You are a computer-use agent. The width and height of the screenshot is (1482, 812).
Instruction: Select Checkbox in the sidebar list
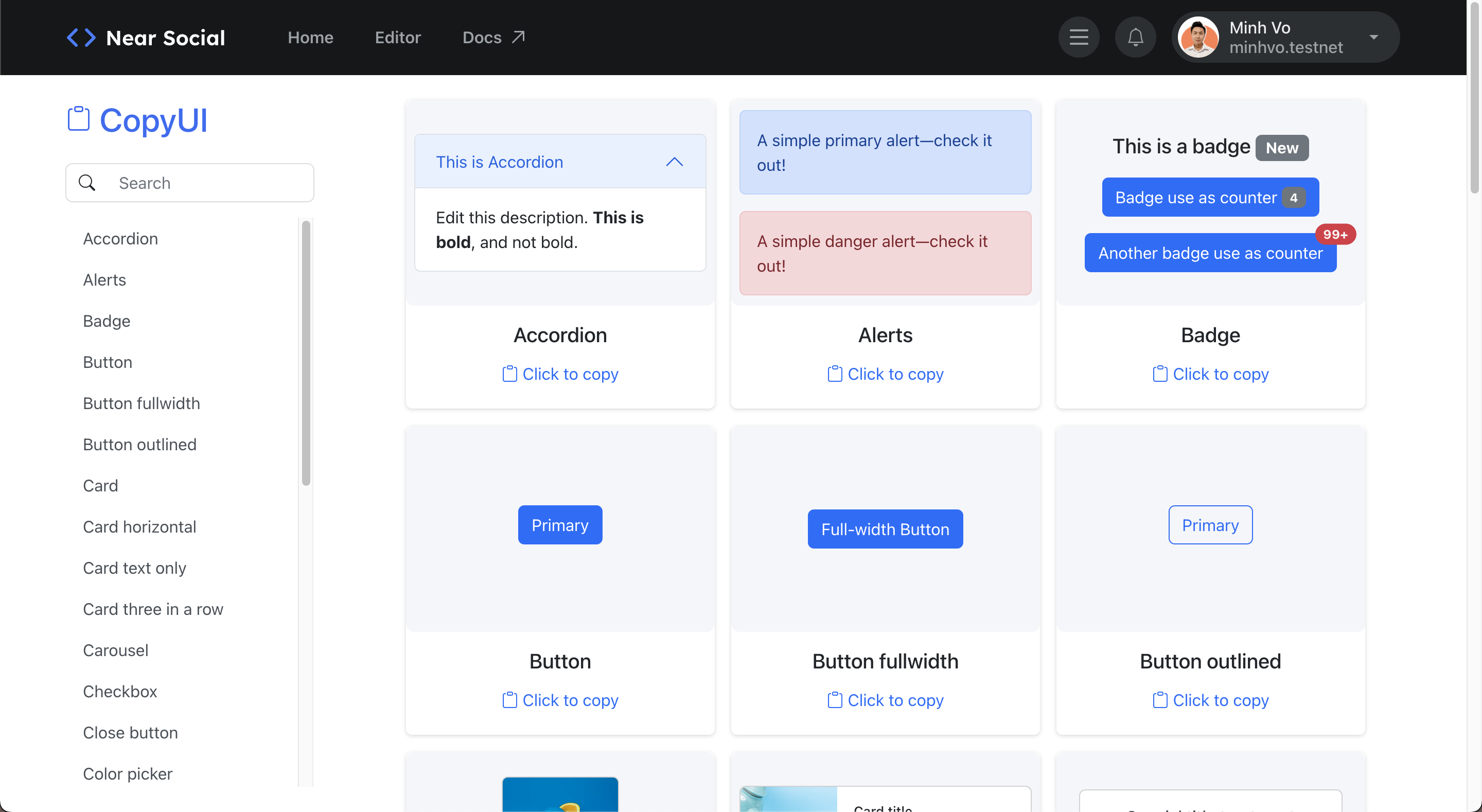pyautogui.click(x=120, y=691)
